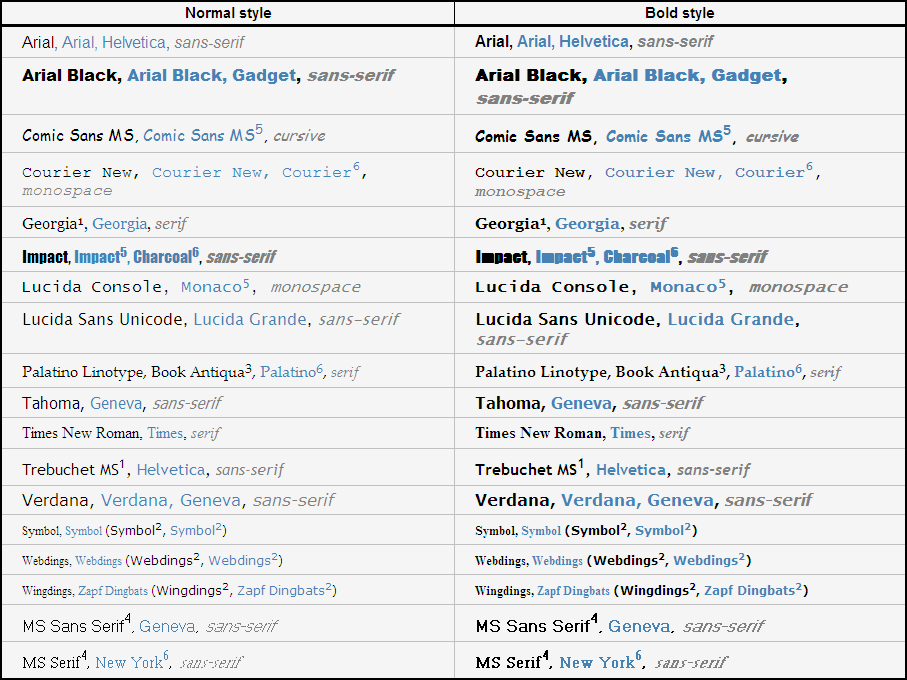
Task: Click the Bold style column header
Action: [x=680, y=13]
